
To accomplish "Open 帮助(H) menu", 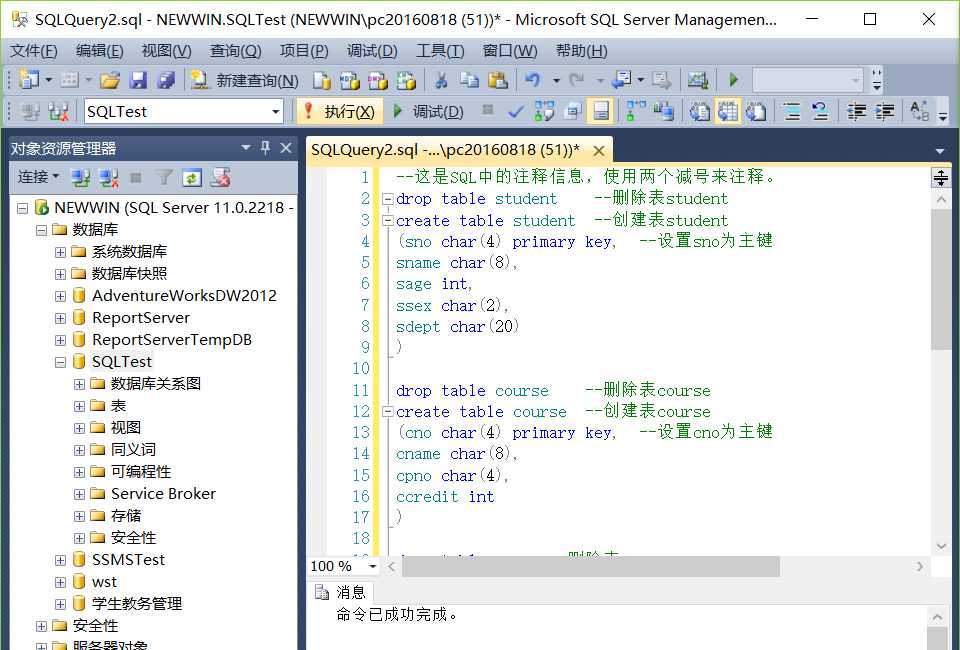I will point(582,51).
